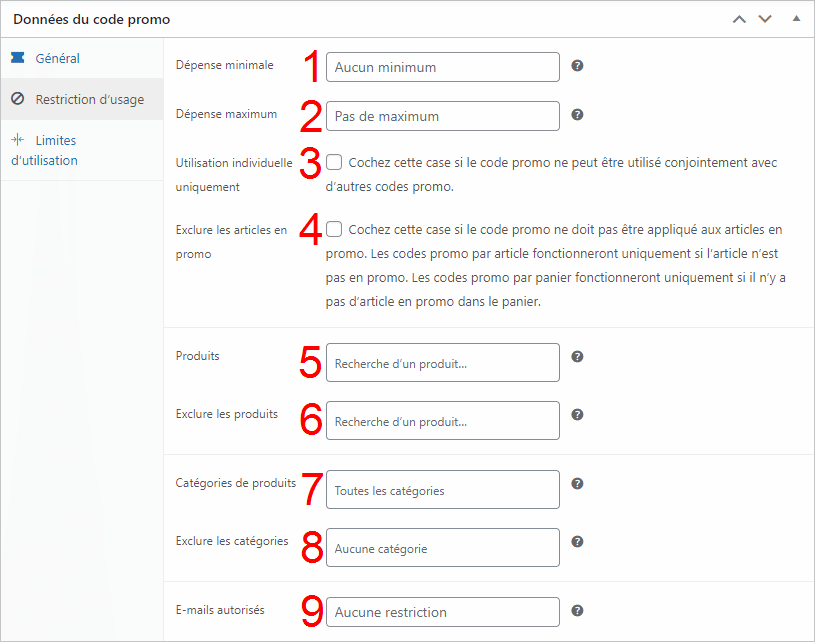Check the Utilisation individuelle uniquement box
Image resolution: width=815 pixels, height=642 pixels.
tap(334, 162)
